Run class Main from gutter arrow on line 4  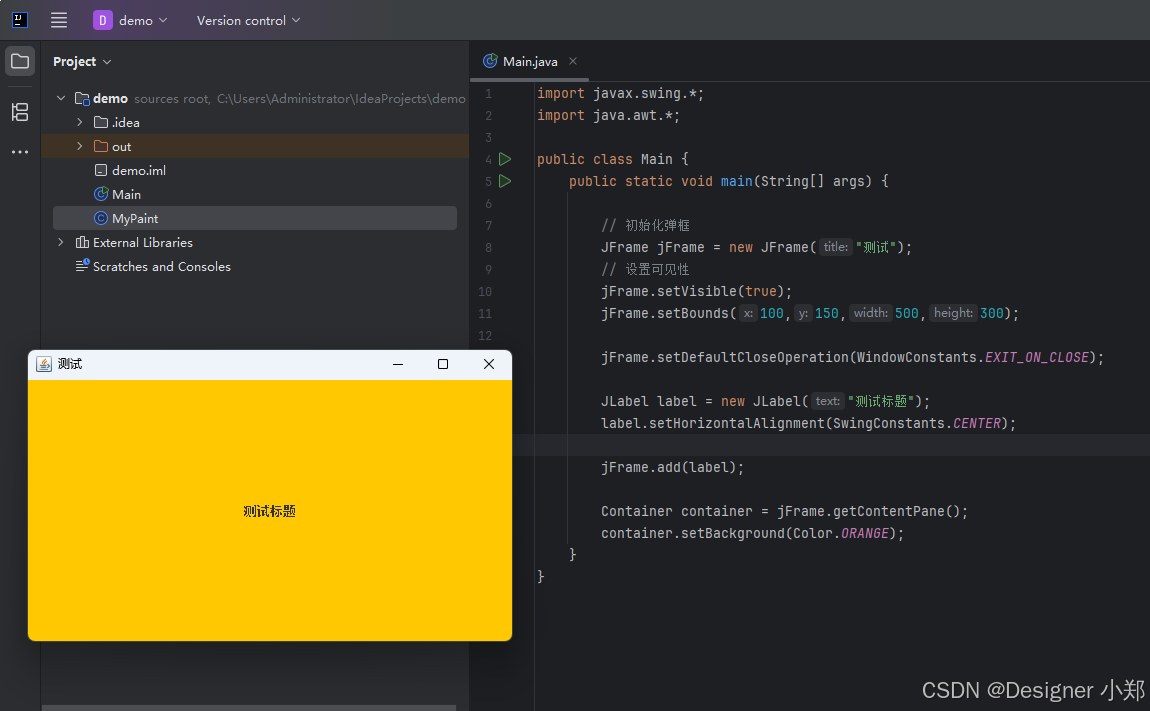505,158
